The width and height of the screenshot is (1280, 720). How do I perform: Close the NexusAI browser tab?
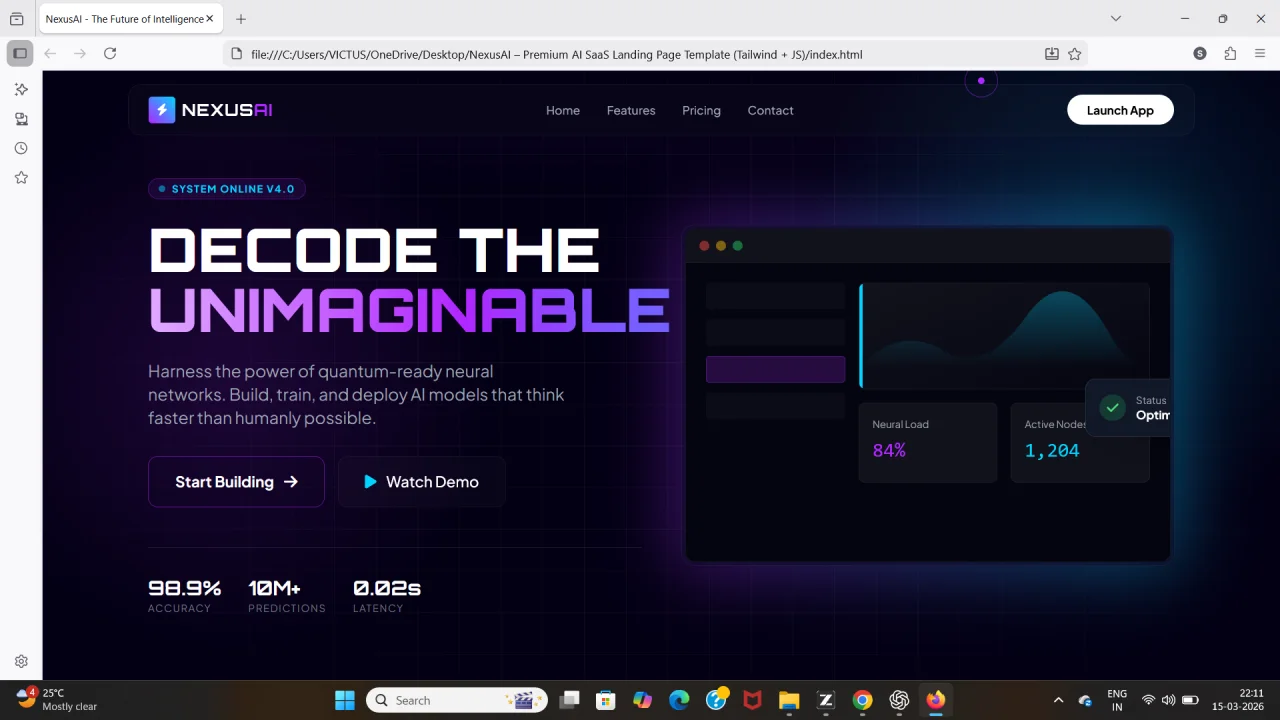tap(209, 18)
